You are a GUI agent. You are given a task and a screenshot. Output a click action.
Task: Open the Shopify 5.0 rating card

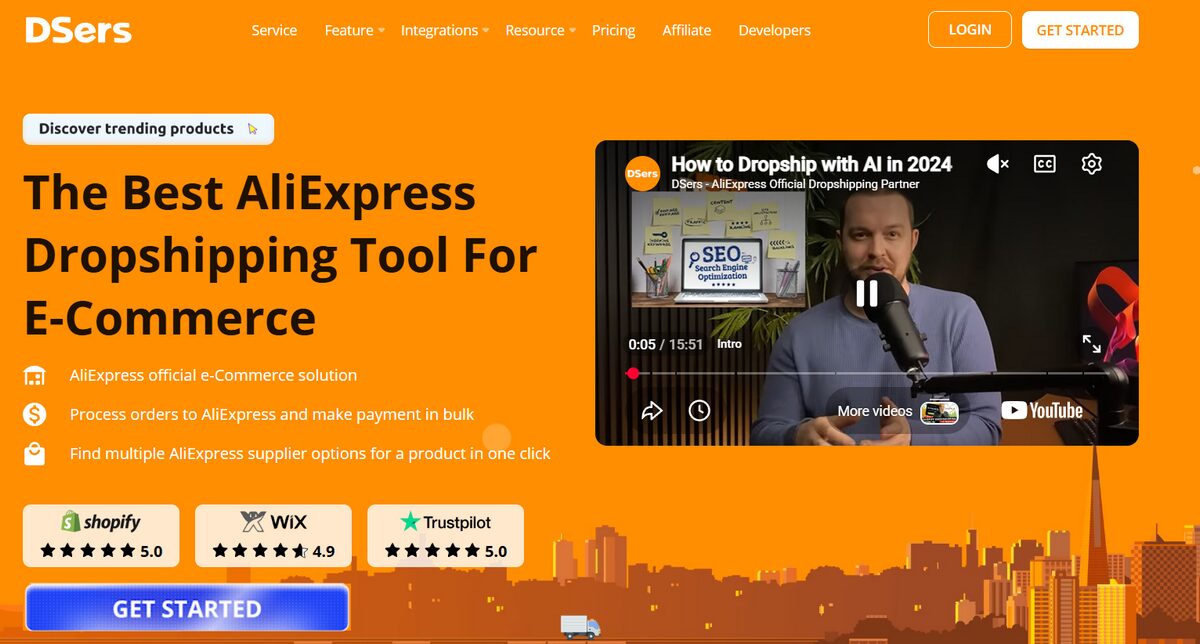(101, 535)
